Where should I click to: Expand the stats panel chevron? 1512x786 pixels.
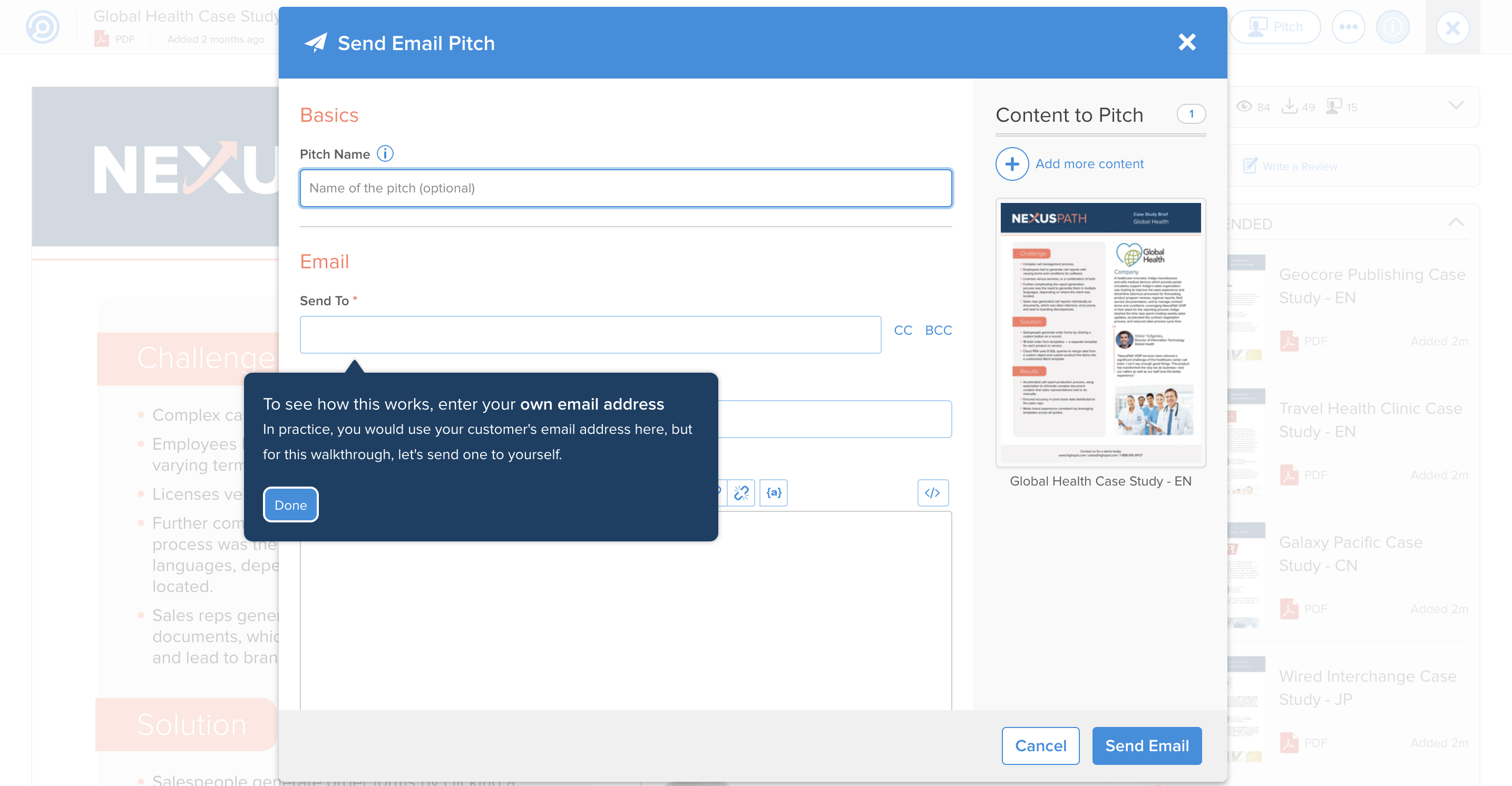(1456, 105)
